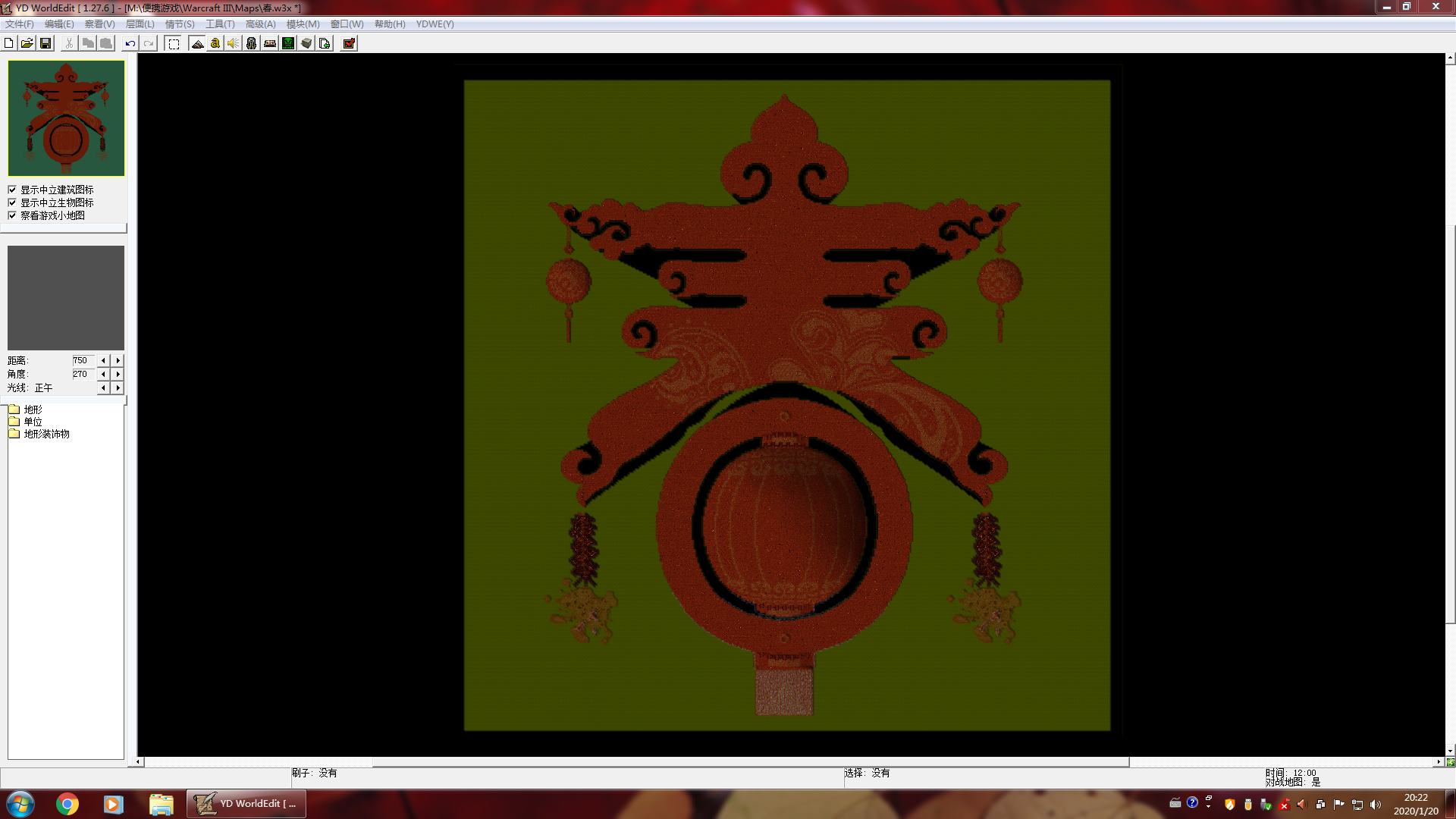
Task: Click the on-screen keyboard tray icon
Action: (1175, 802)
